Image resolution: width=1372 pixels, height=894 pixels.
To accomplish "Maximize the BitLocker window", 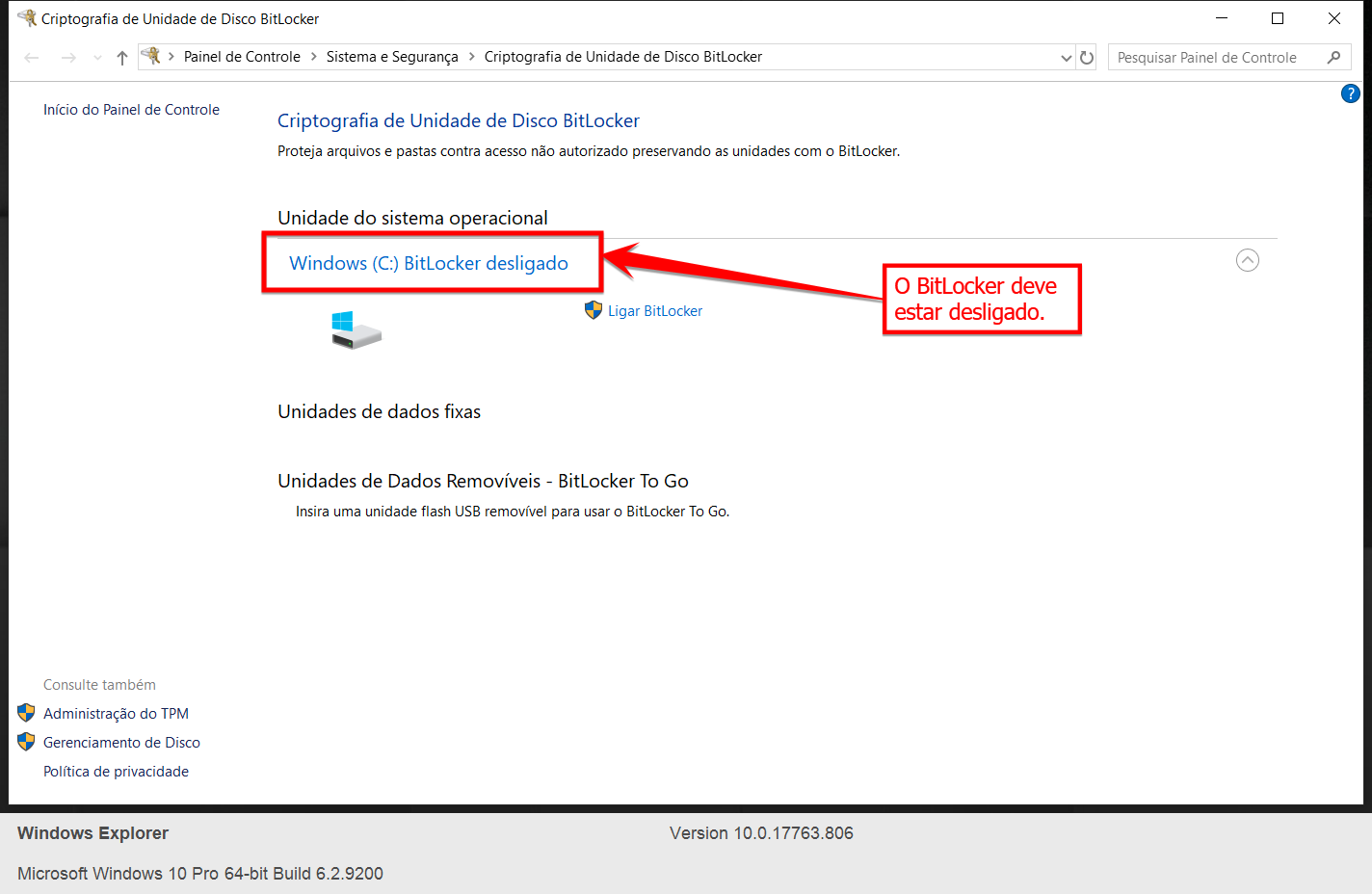I will pos(1278,18).
